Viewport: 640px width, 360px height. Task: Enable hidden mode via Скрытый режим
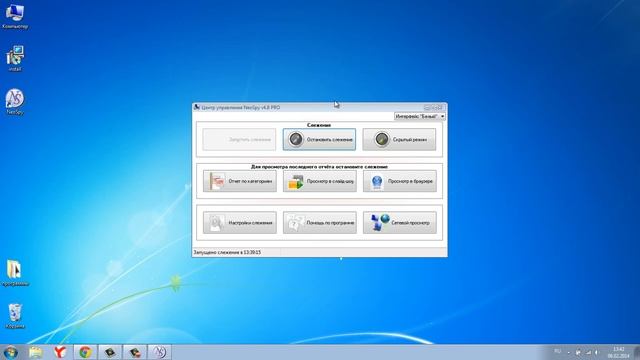pos(399,139)
